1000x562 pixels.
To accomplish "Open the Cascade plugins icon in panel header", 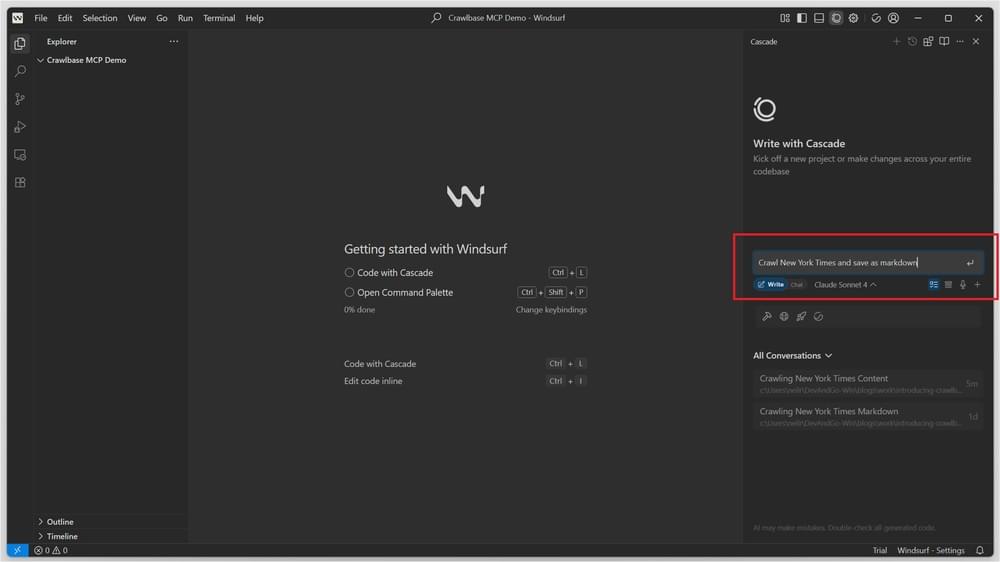I will (928, 41).
